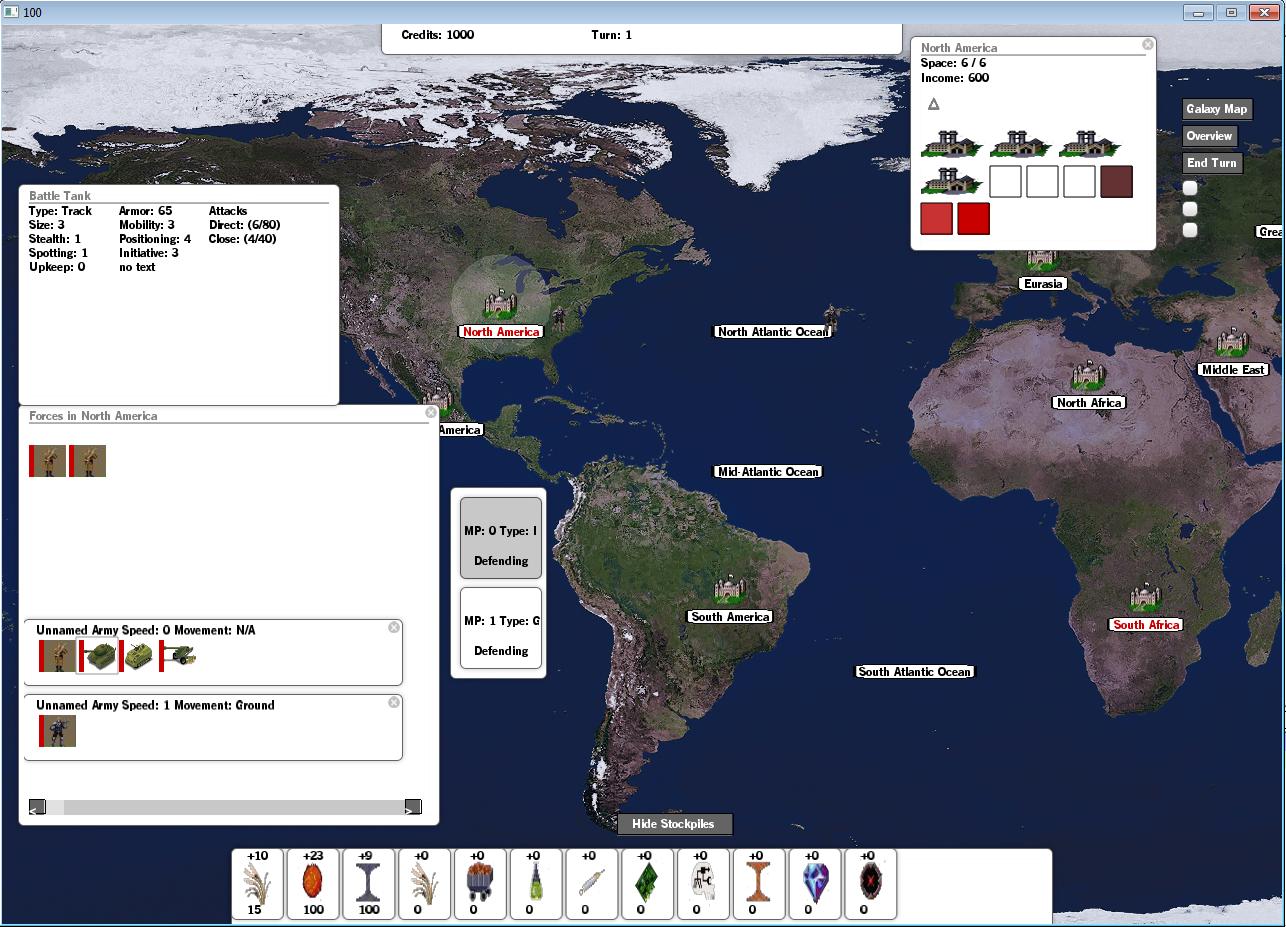The image size is (1286, 927).
Task: Click the South Atlantic Ocean label
Action: [x=914, y=672]
